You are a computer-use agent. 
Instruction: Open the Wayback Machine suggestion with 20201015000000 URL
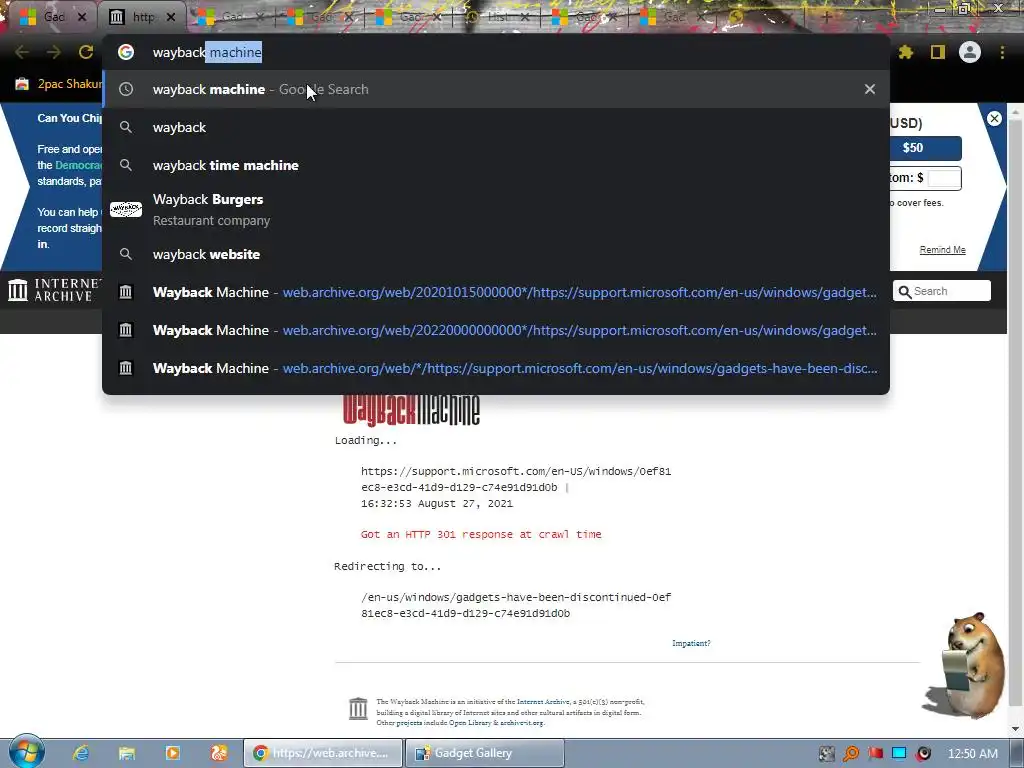(x=496, y=292)
